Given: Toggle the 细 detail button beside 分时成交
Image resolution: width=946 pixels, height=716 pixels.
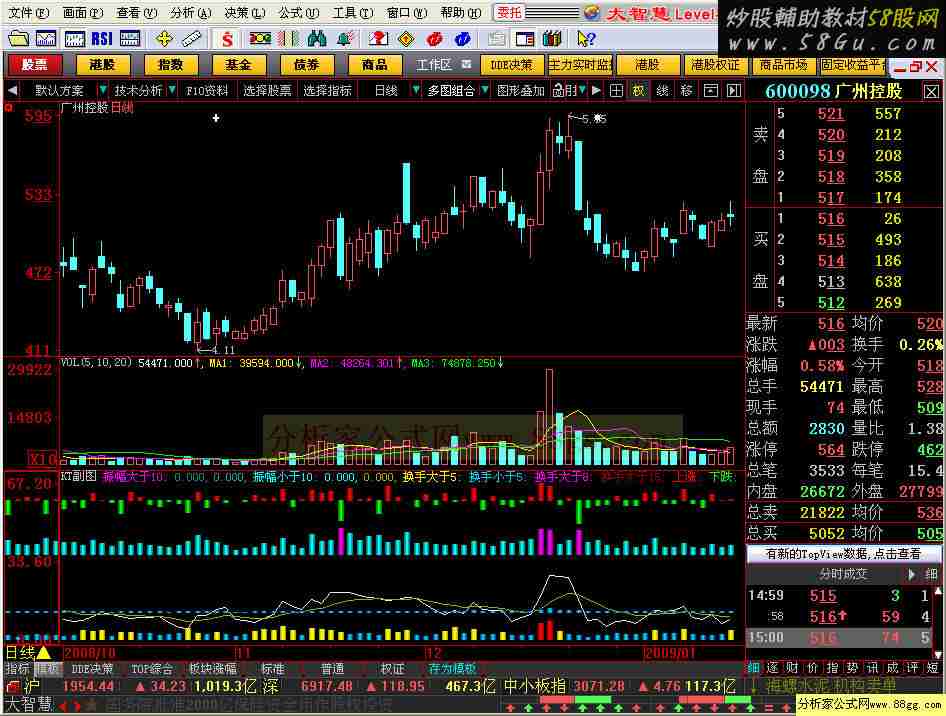Looking at the screenshot, I should point(931,574).
